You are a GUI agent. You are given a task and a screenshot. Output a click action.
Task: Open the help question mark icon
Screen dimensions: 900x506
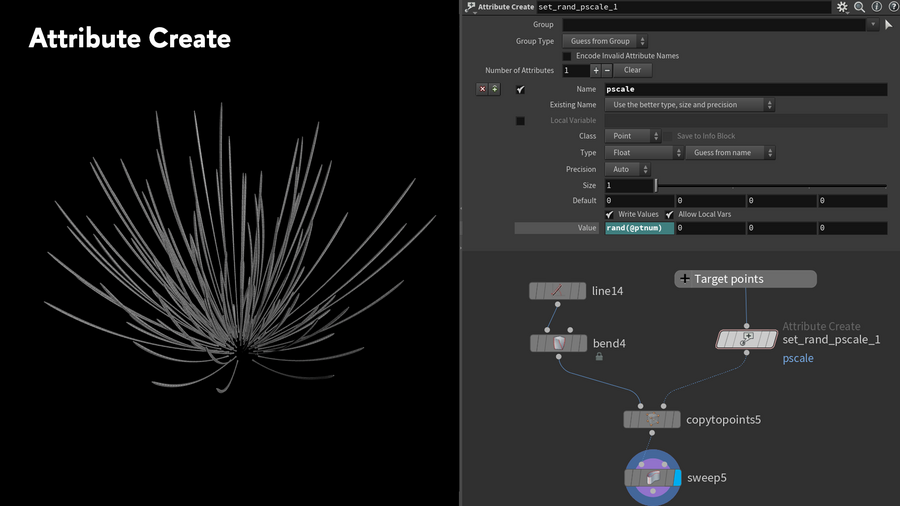click(893, 7)
